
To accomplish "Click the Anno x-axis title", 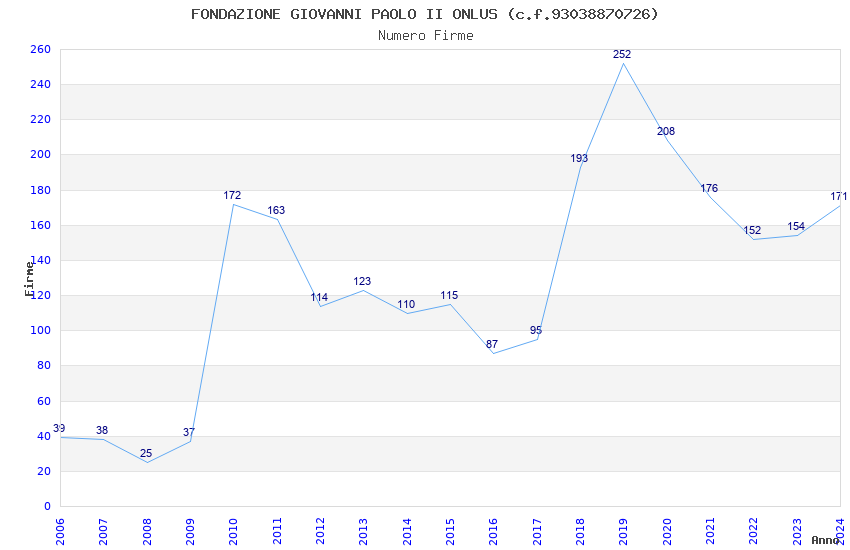I will click(x=825, y=540).
